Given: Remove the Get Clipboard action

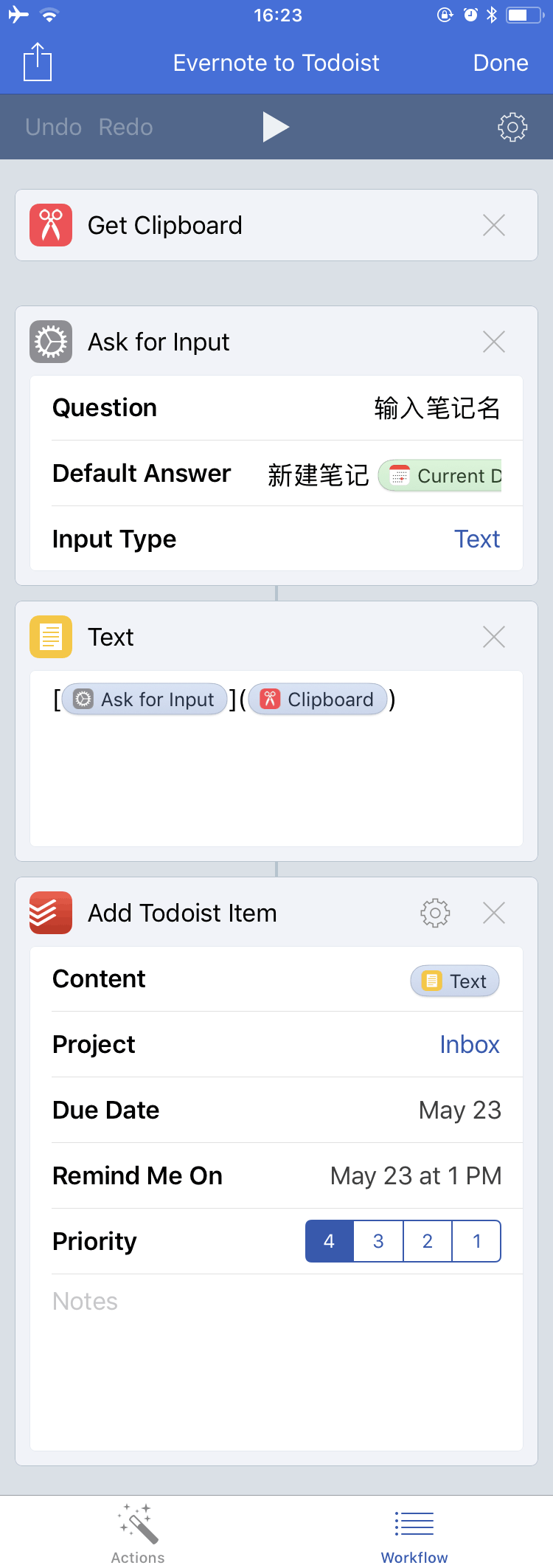Looking at the screenshot, I should click(494, 225).
